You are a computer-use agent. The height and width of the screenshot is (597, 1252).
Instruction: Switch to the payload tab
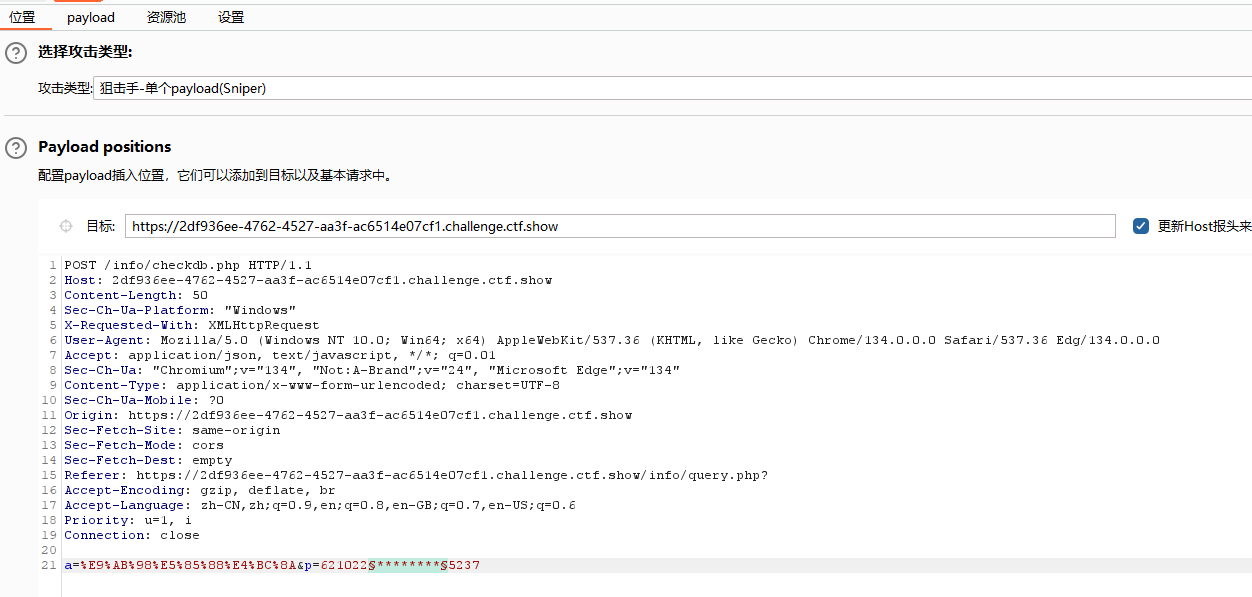click(91, 17)
